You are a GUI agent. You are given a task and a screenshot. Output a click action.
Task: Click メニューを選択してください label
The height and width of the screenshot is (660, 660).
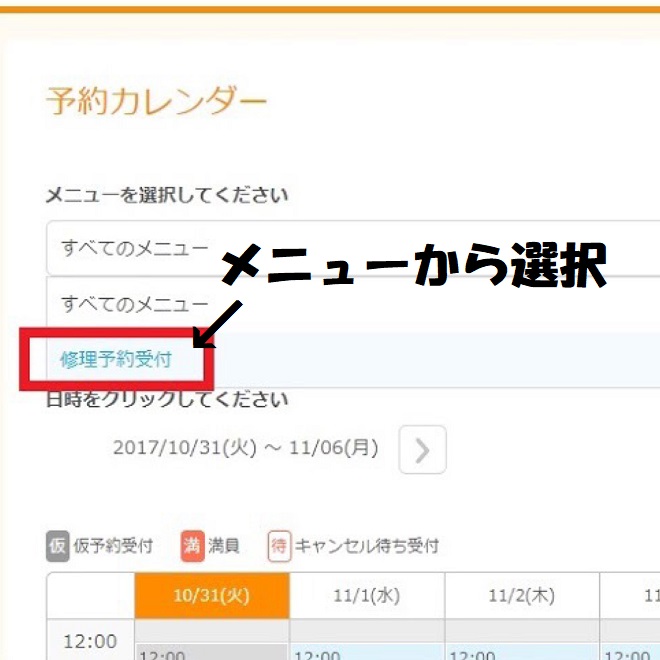pyautogui.click(x=167, y=195)
